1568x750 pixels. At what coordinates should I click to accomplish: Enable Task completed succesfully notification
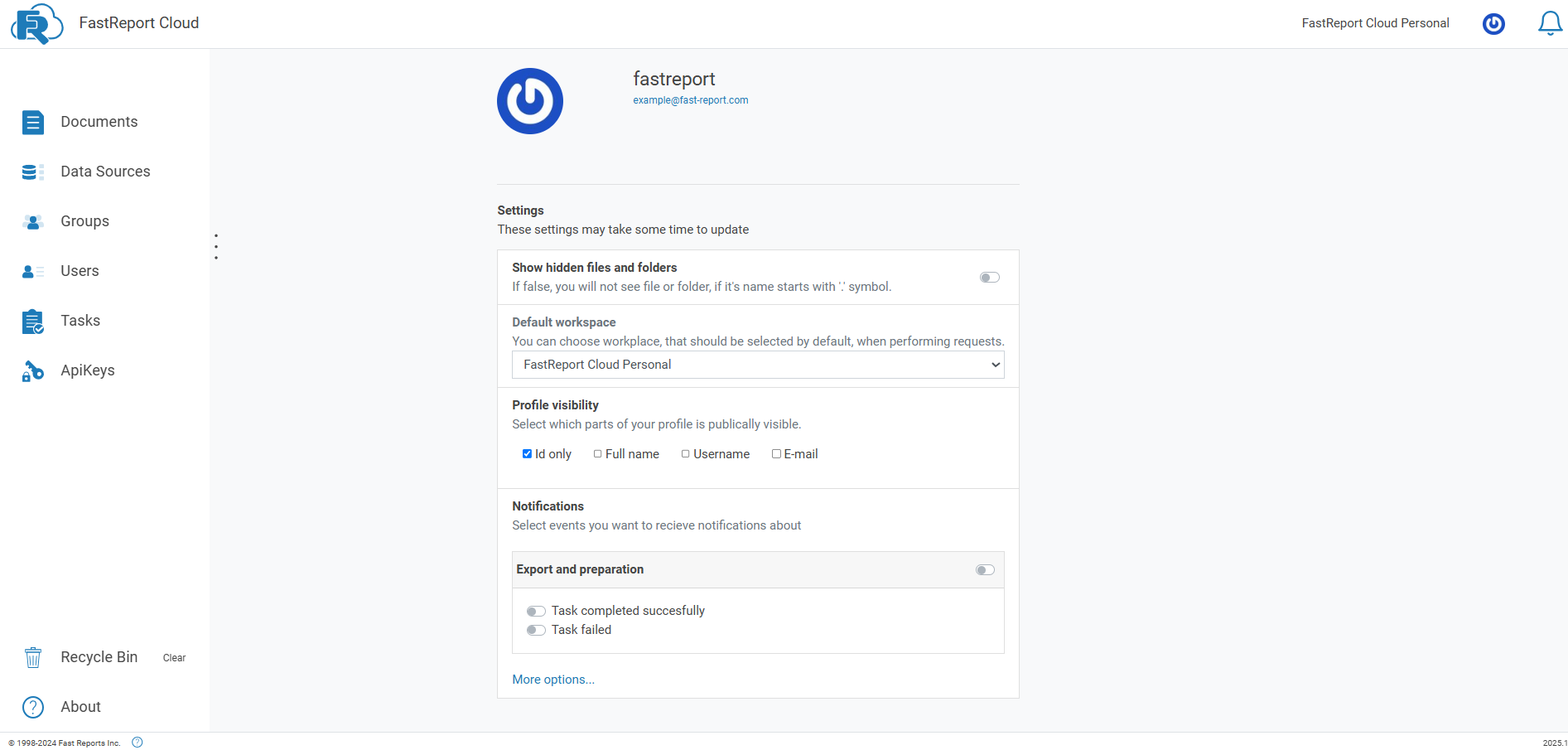point(536,612)
